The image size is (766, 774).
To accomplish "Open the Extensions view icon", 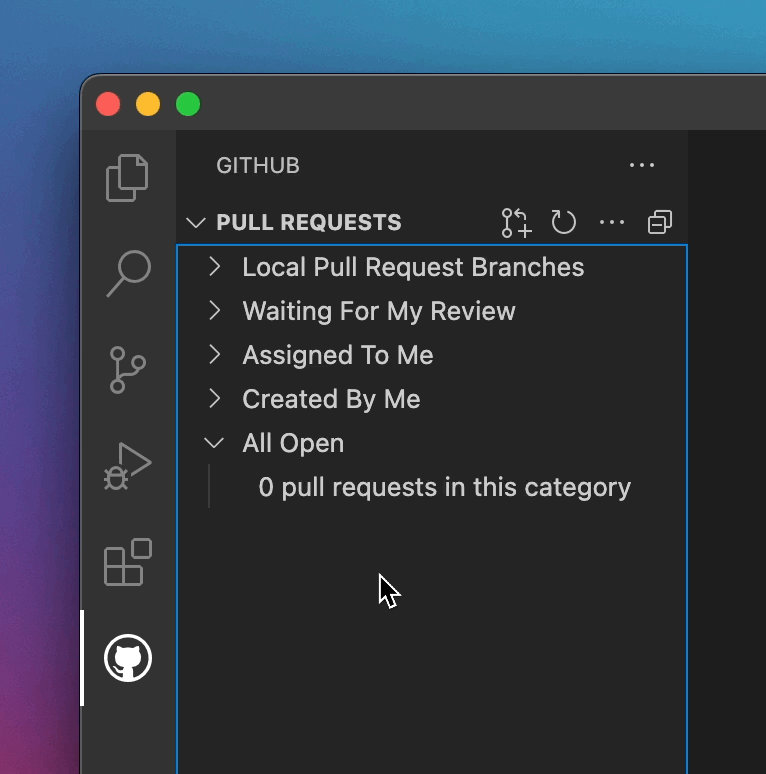I will click(128, 562).
